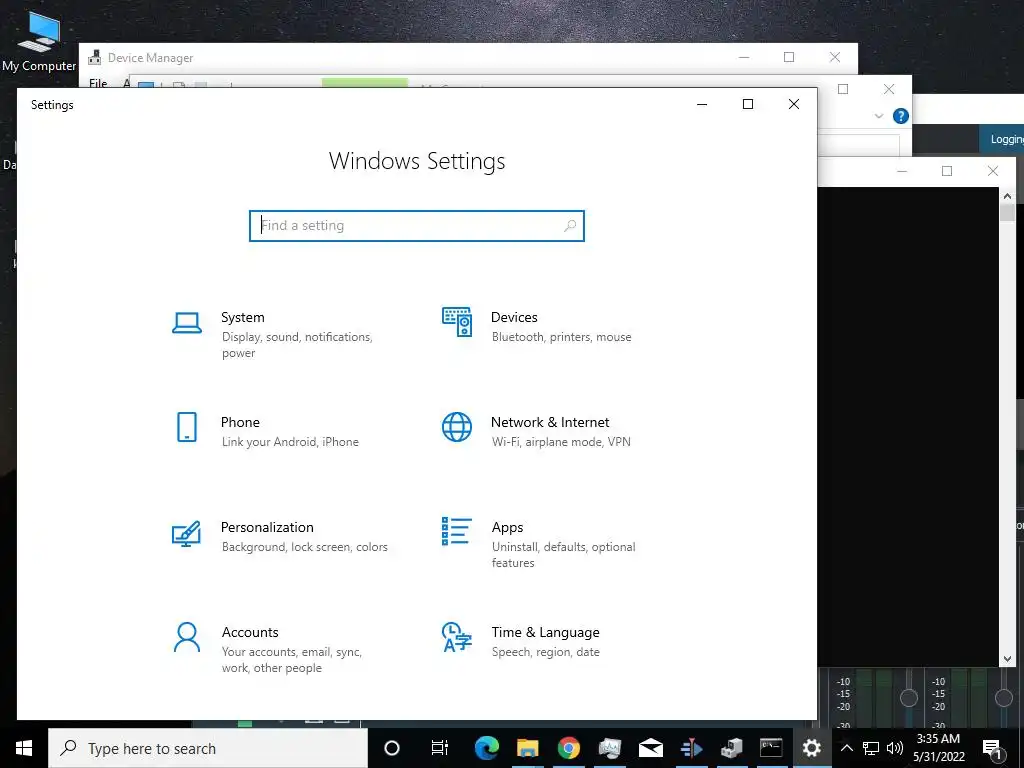Image resolution: width=1024 pixels, height=768 pixels.
Task: Open the Network & Internet globe icon
Action: (x=457, y=427)
